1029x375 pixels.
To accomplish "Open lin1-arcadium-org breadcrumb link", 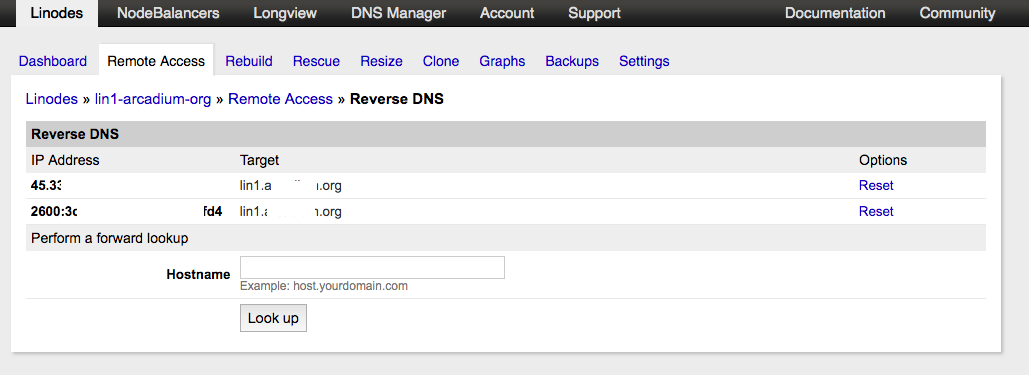I will coord(153,99).
